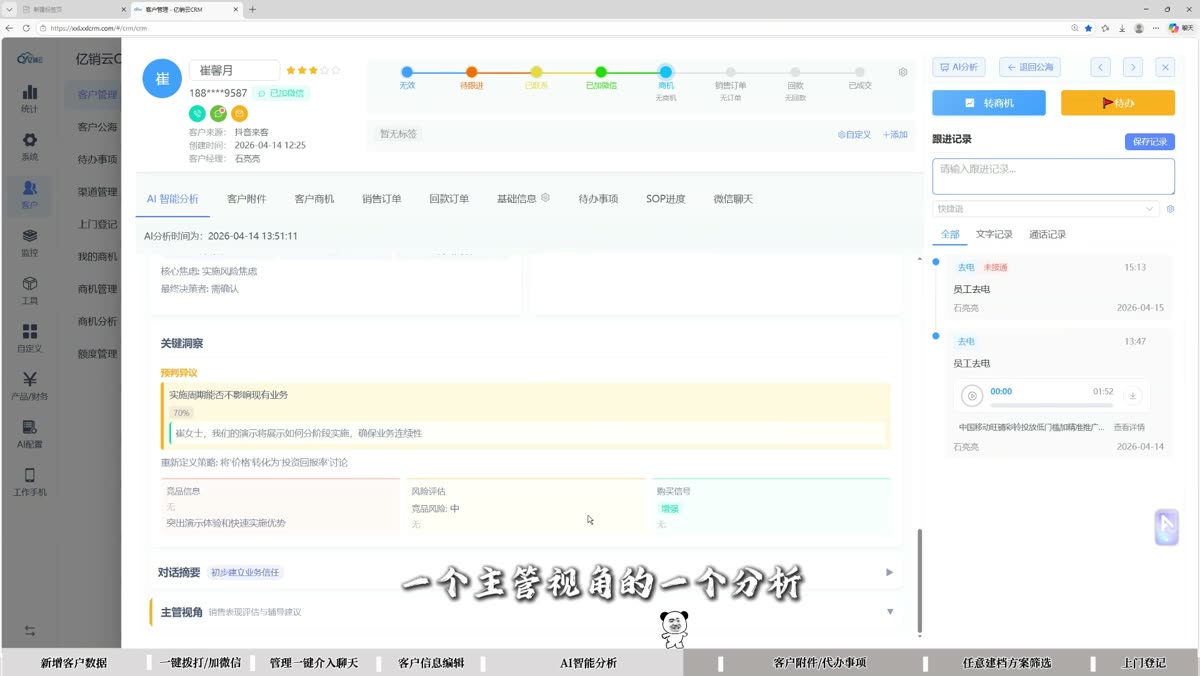Click the orange 待办 button
1200x676 pixels.
1118,103
